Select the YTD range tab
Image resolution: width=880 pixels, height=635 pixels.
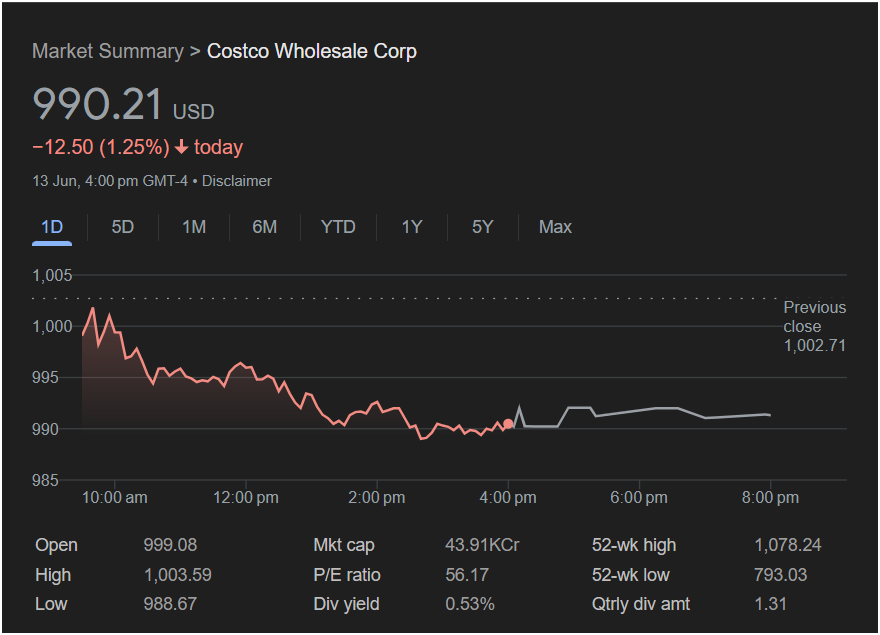[338, 227]
